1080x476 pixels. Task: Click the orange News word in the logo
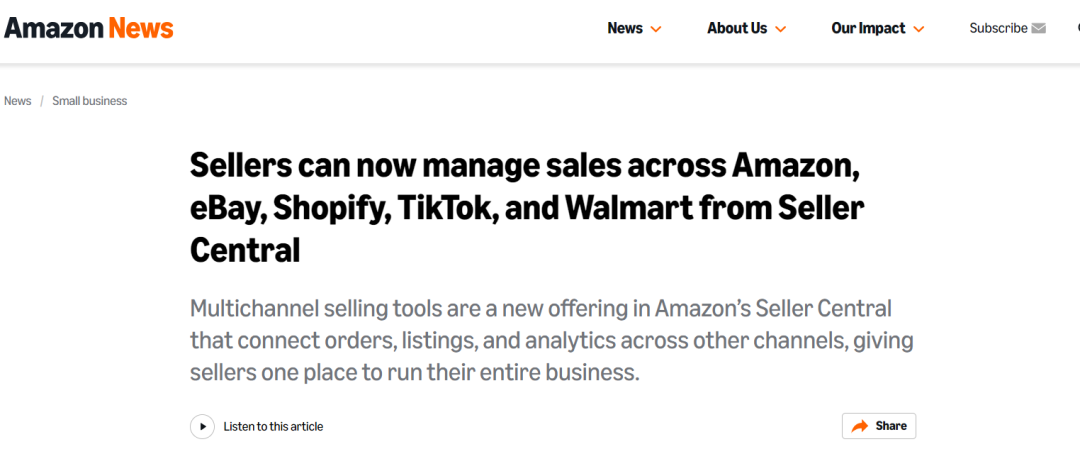(x=141, y=28)
